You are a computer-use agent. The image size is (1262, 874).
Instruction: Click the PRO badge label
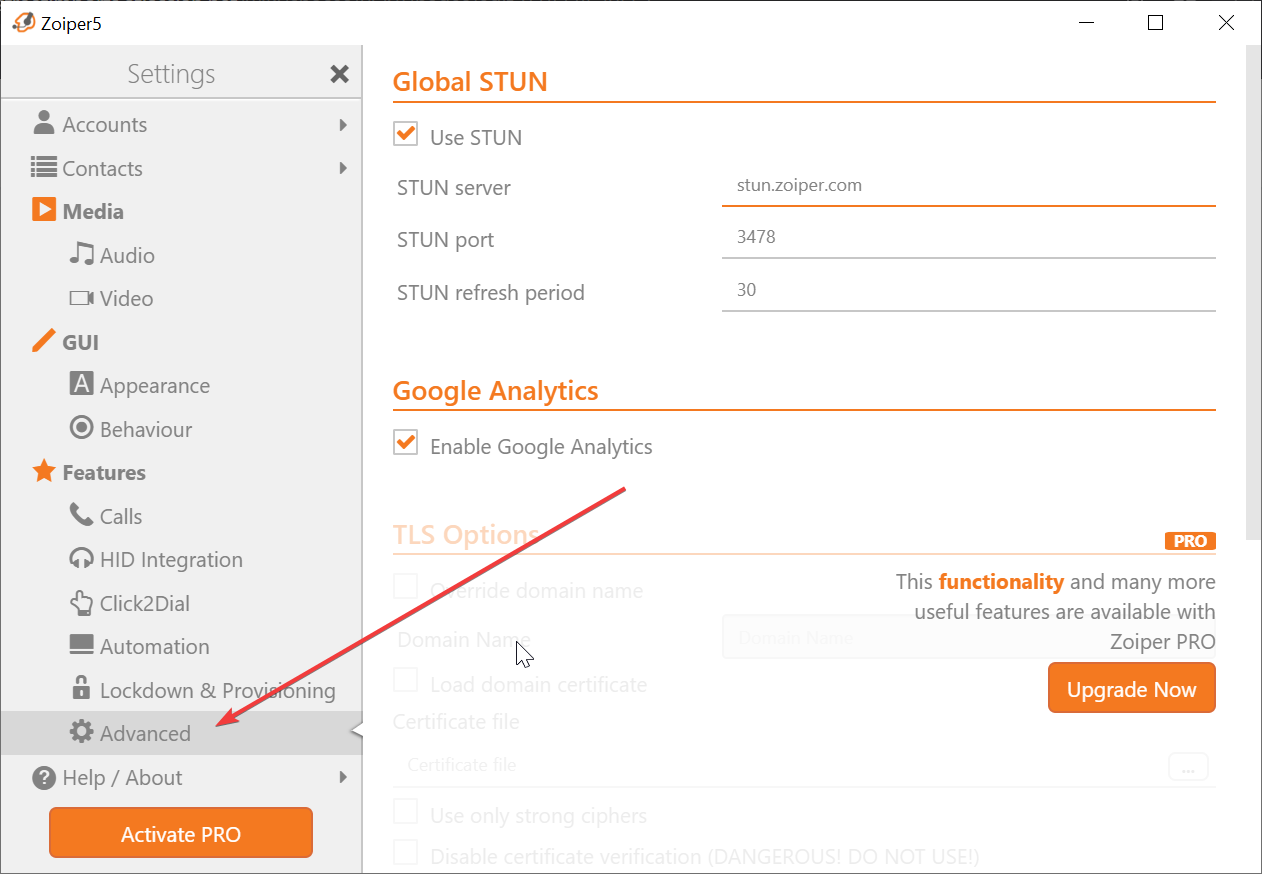1190,541
